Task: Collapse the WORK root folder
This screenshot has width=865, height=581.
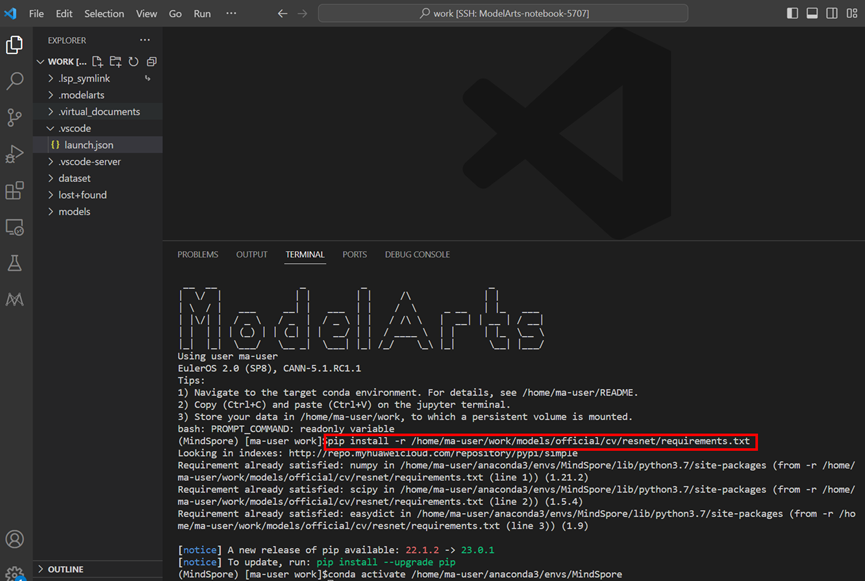Action: tap(40, 62)
